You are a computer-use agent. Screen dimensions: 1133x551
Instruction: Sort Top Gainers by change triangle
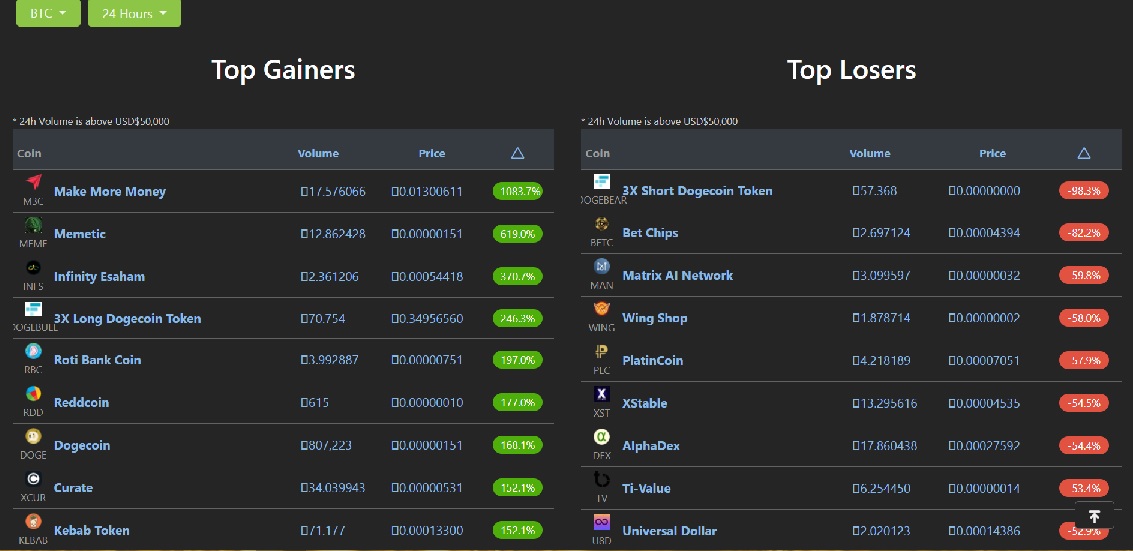(x=517, y=153)
